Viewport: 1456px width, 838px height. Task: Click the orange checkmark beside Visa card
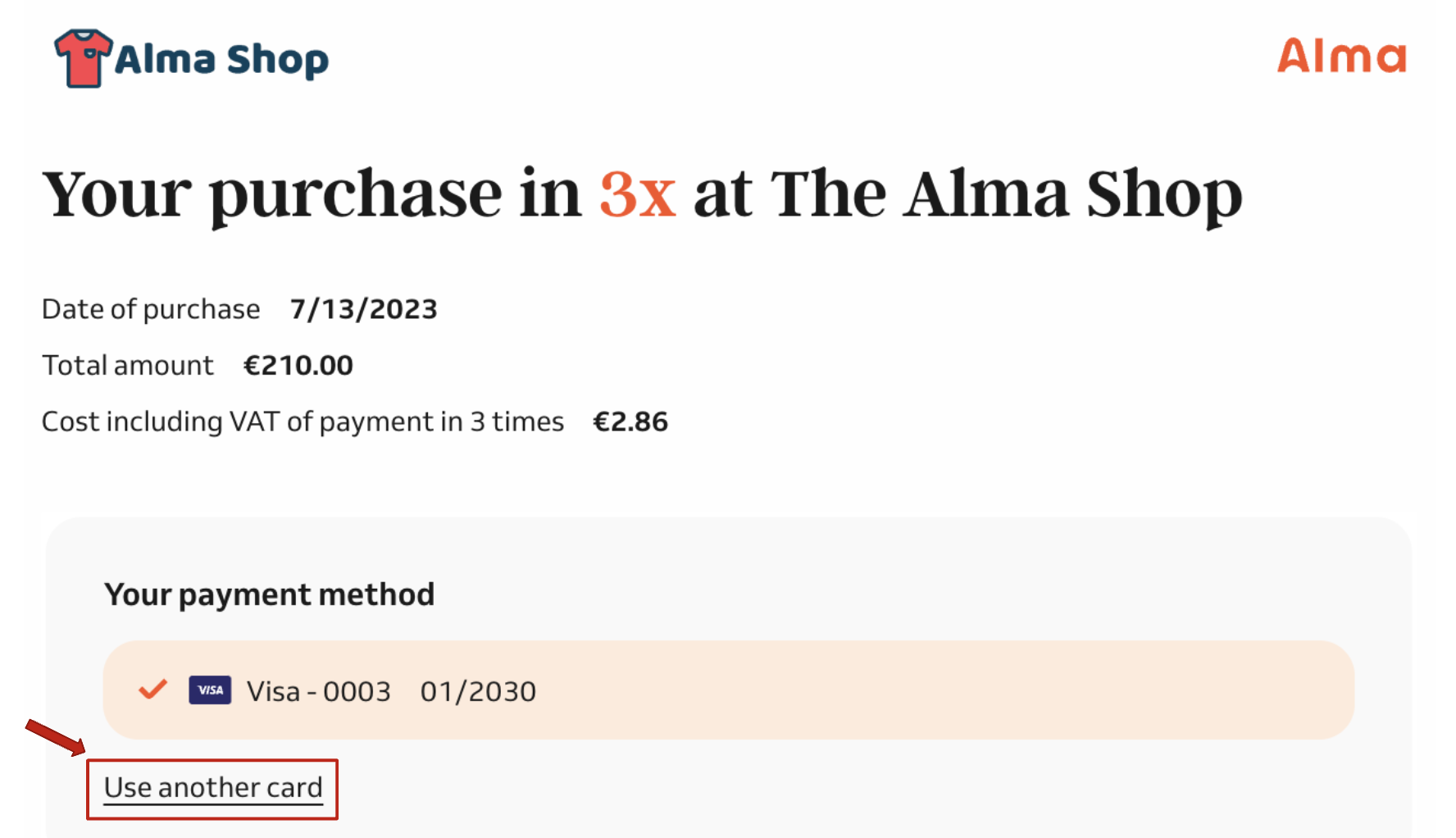[x=153, y=690]
